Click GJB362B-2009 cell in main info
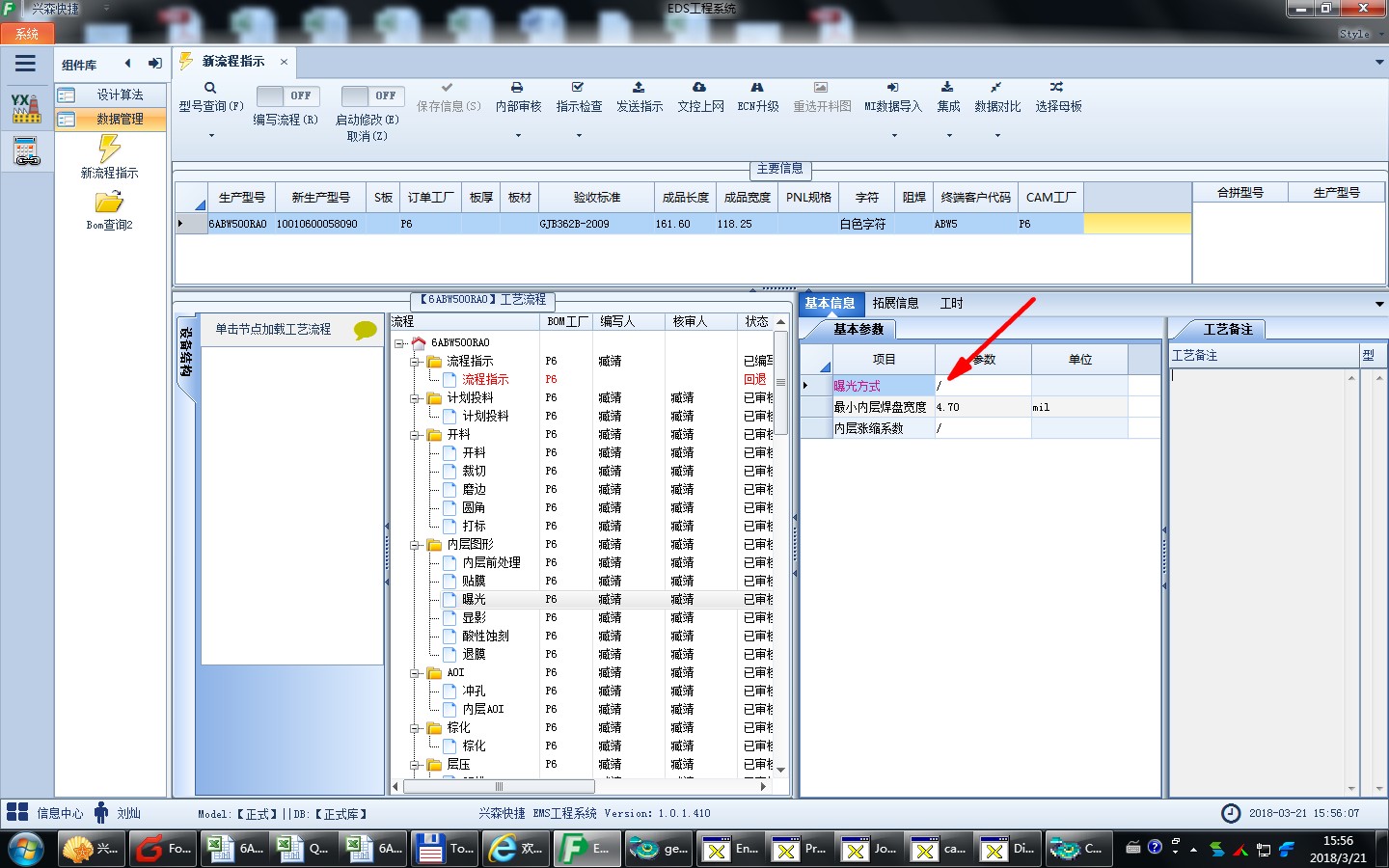This screenshot has height=868, width=1389. pyautogui.click(x=597, y=224)
